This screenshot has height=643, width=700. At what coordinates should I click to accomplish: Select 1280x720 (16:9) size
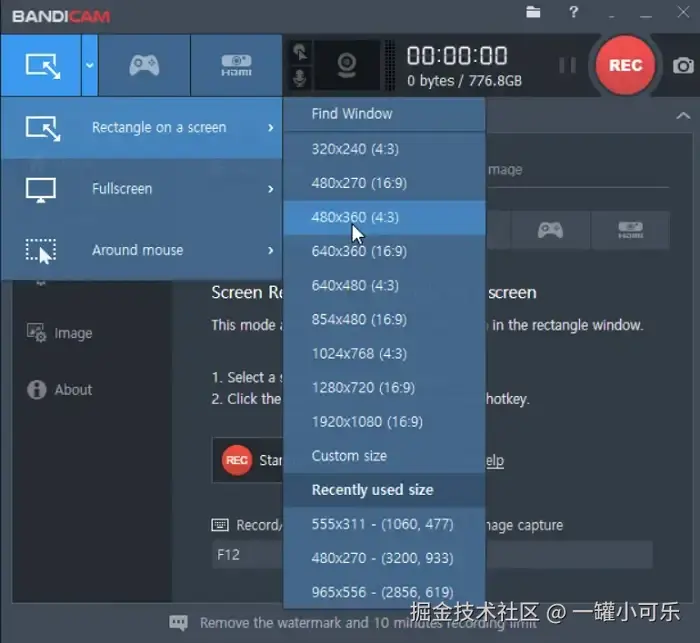point(384,388)
